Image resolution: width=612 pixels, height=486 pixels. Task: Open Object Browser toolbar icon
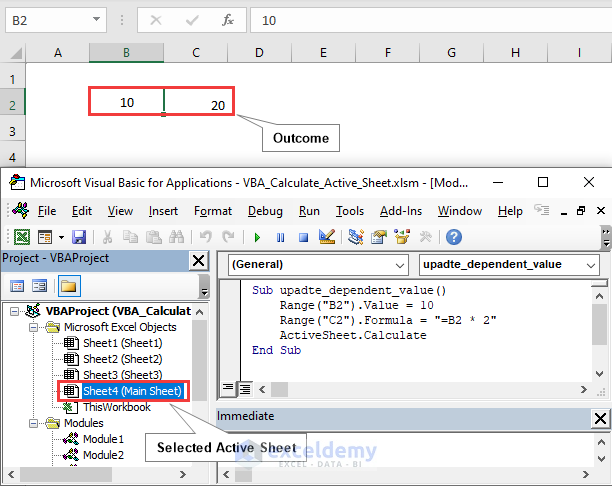coord(402,237)
